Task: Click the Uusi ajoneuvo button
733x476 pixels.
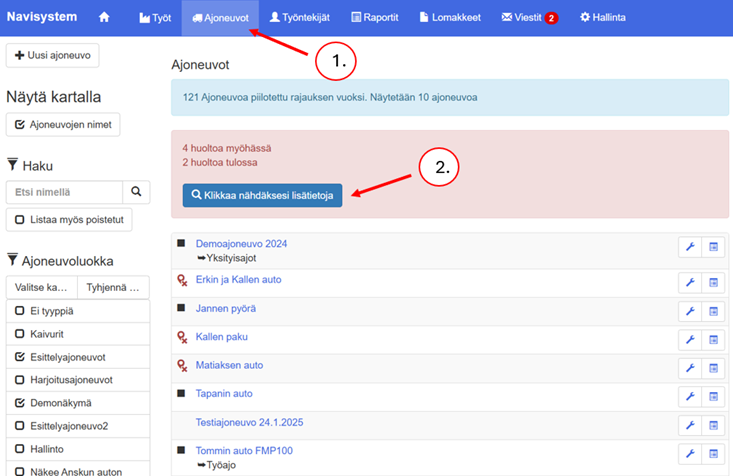Action: tap(52, 56)
